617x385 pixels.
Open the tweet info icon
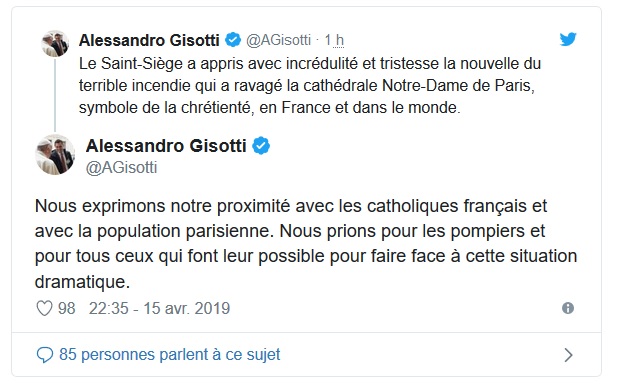click(x=567, y=308)
